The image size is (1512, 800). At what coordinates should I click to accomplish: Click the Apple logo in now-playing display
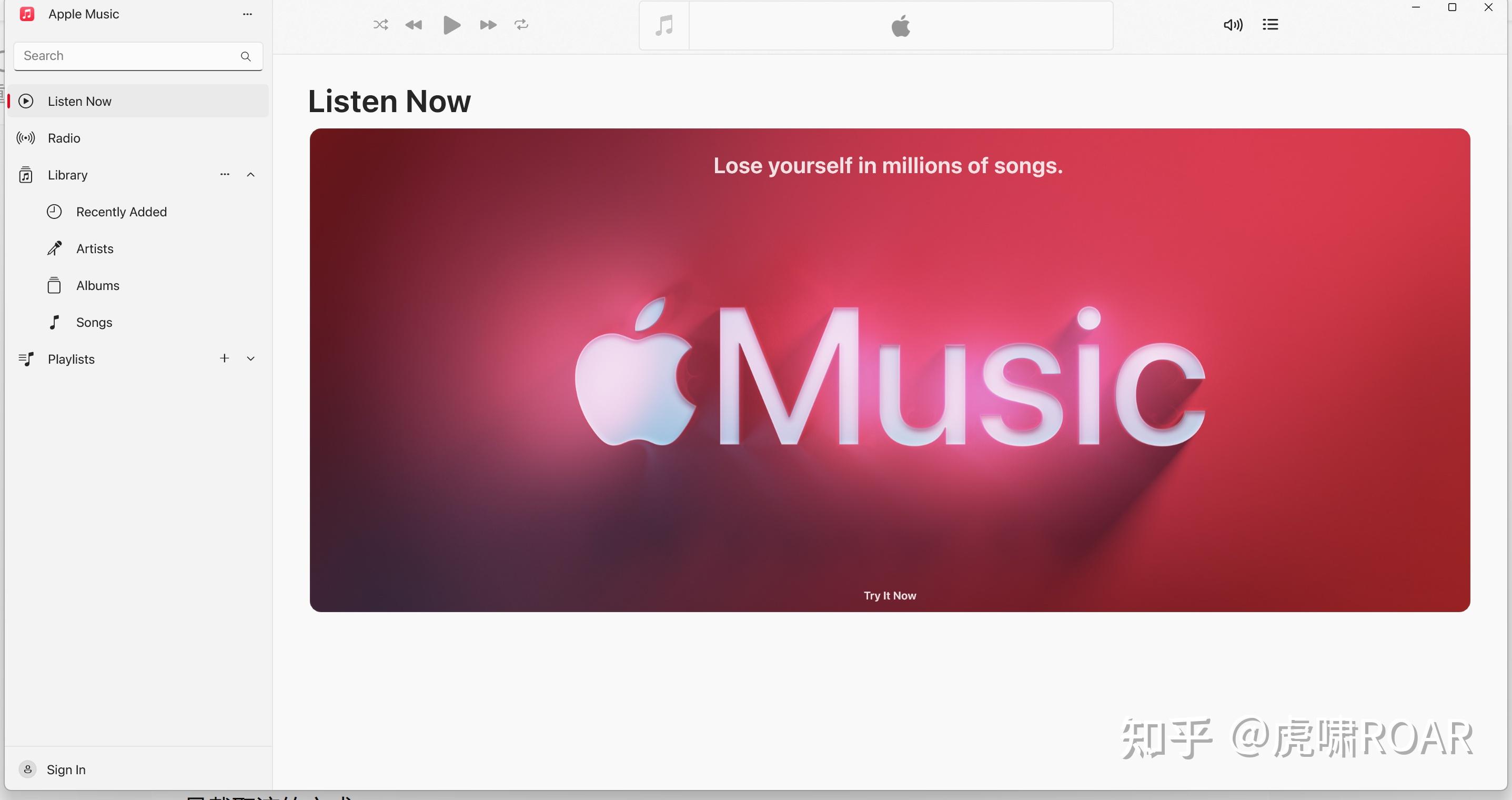[900, 26]
